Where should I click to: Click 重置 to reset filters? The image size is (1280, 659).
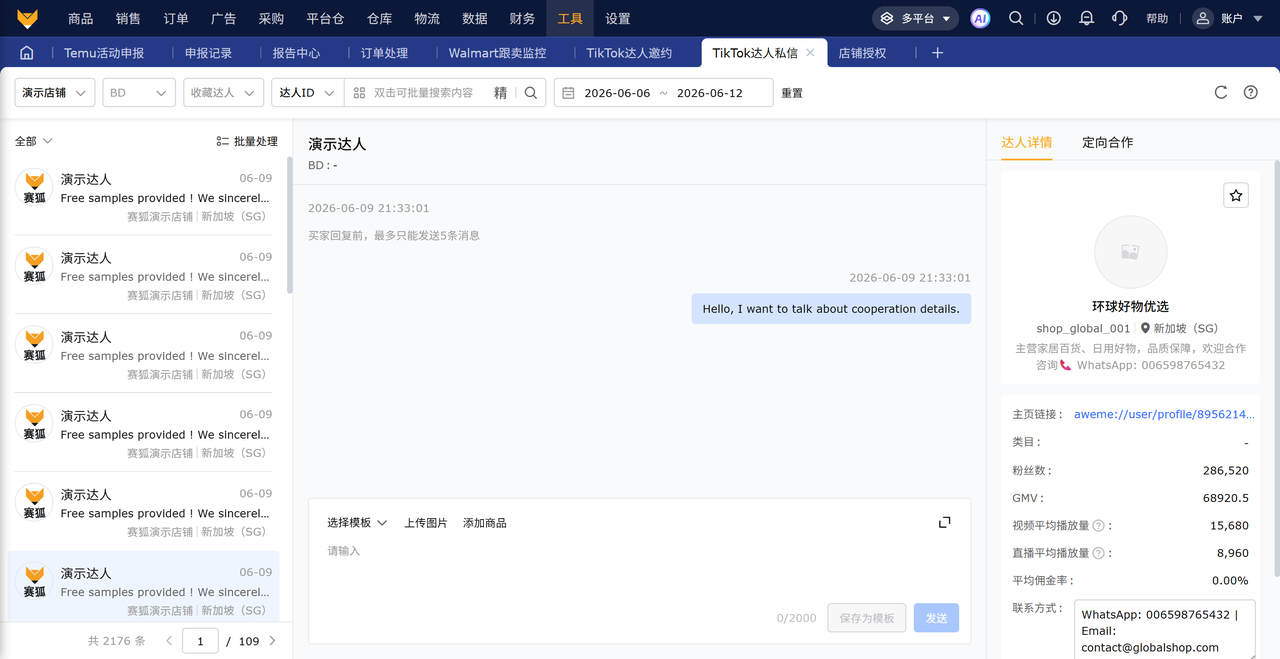click(792, 93)
